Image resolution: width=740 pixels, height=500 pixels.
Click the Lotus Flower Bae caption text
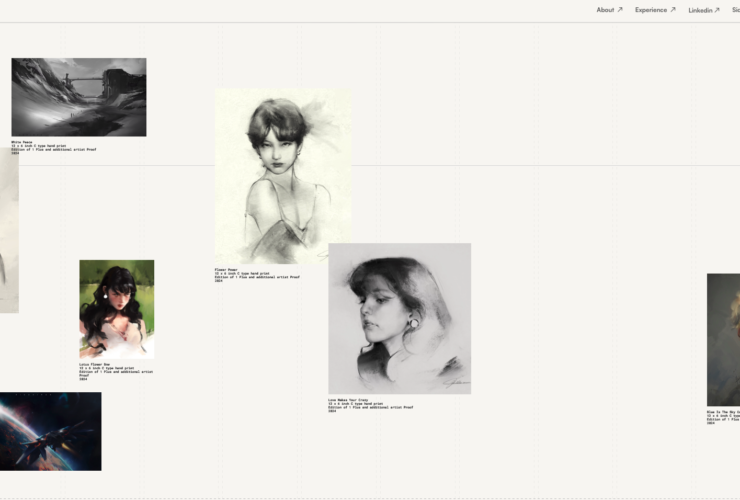click(x=115, y=371)
